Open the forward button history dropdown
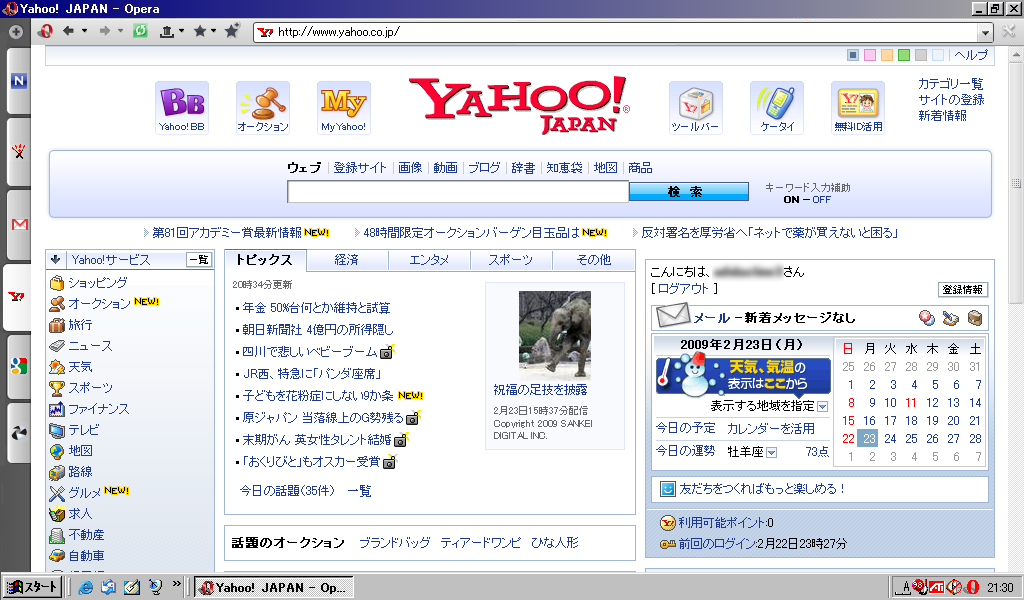This screenshot has height=600, width=1024. [120, 31]
